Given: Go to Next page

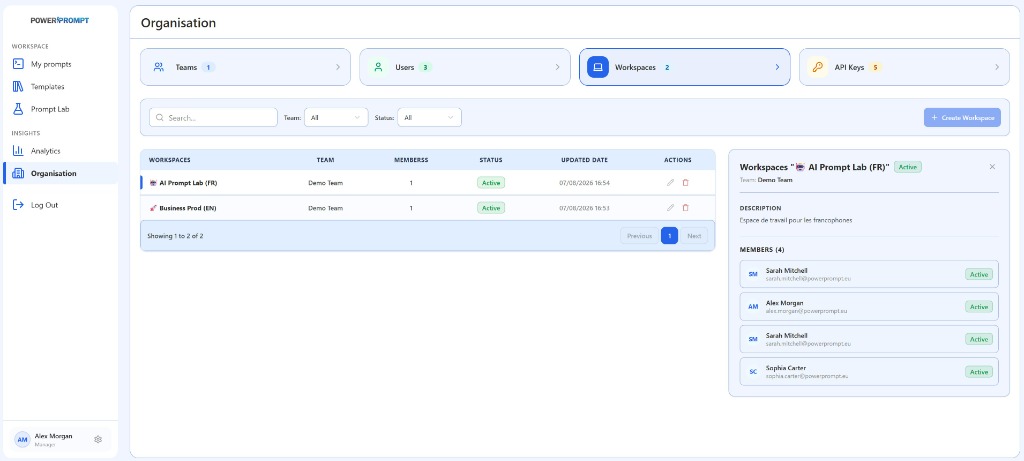Looking at the screenshot, I should pyautogui.click(x=694, y=236).
